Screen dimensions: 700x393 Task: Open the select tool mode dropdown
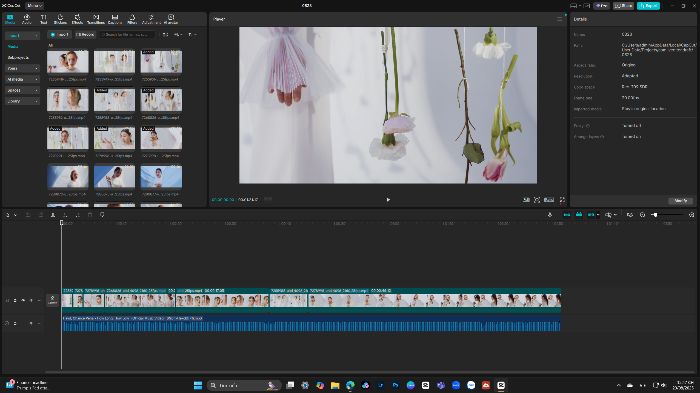click(x=15, y=215)
